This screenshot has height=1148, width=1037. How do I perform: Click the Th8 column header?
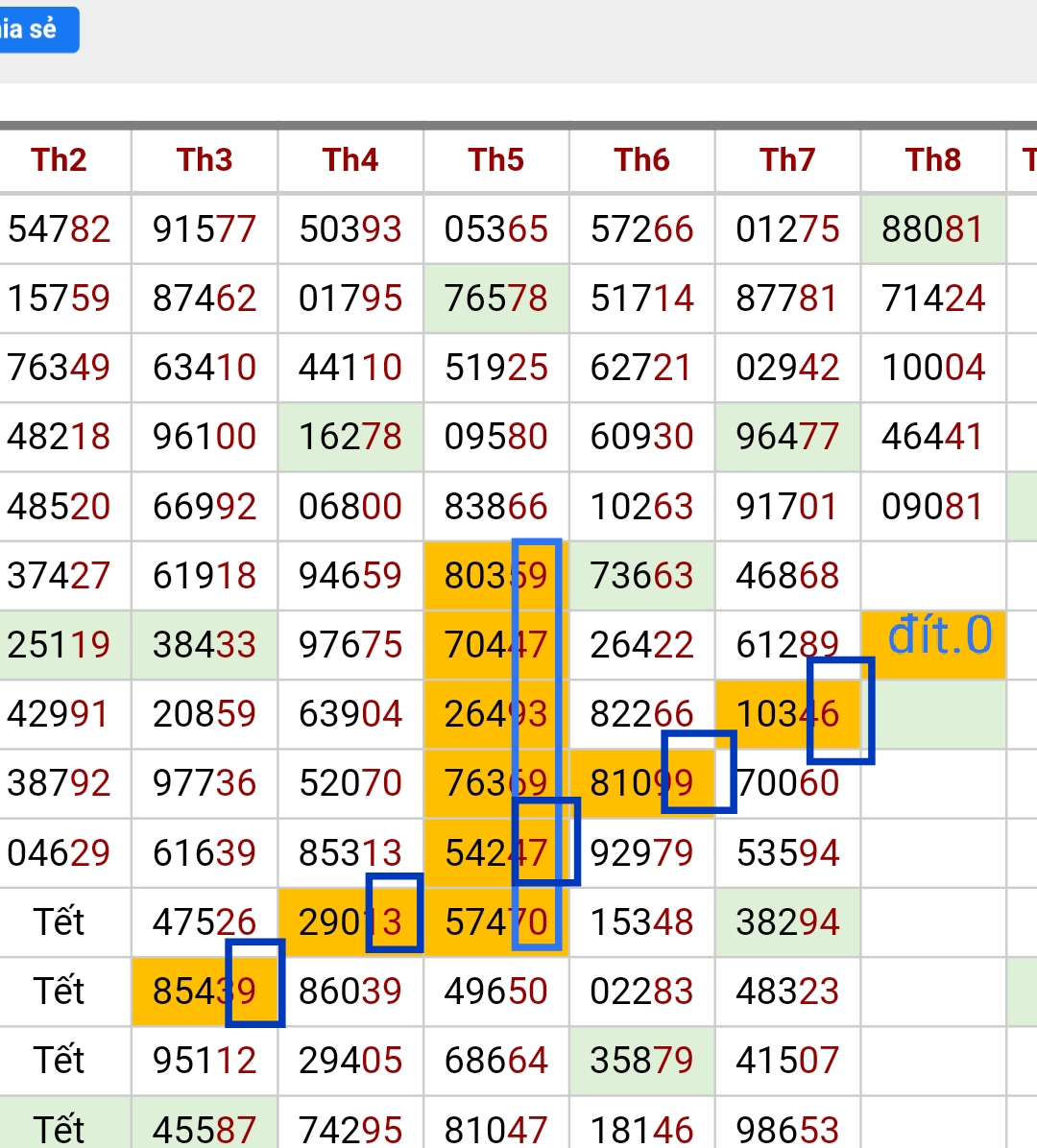point(933,160)
